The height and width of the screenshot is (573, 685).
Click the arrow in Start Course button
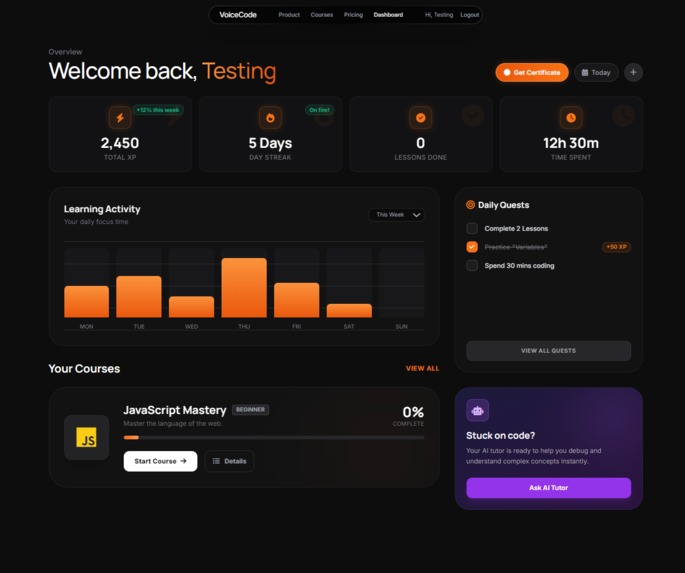pyautogui.click(x=183, y=461)
